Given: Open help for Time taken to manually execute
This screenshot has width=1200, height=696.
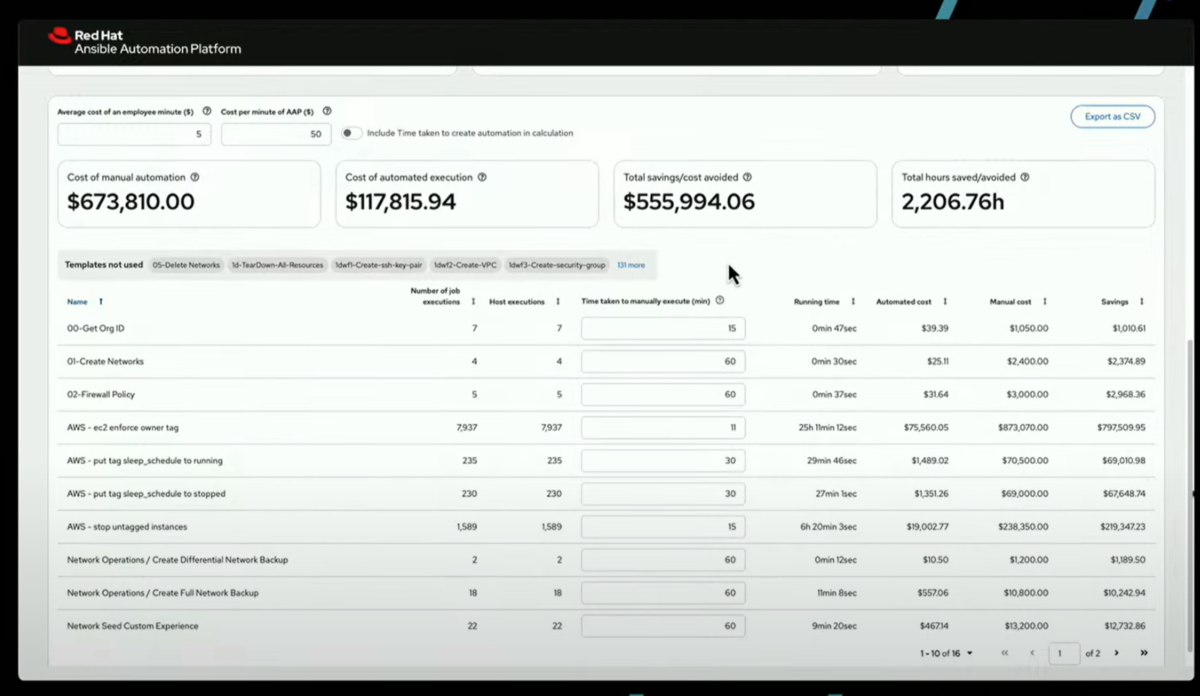Looking at the screenshot, I should click(720, 300).
